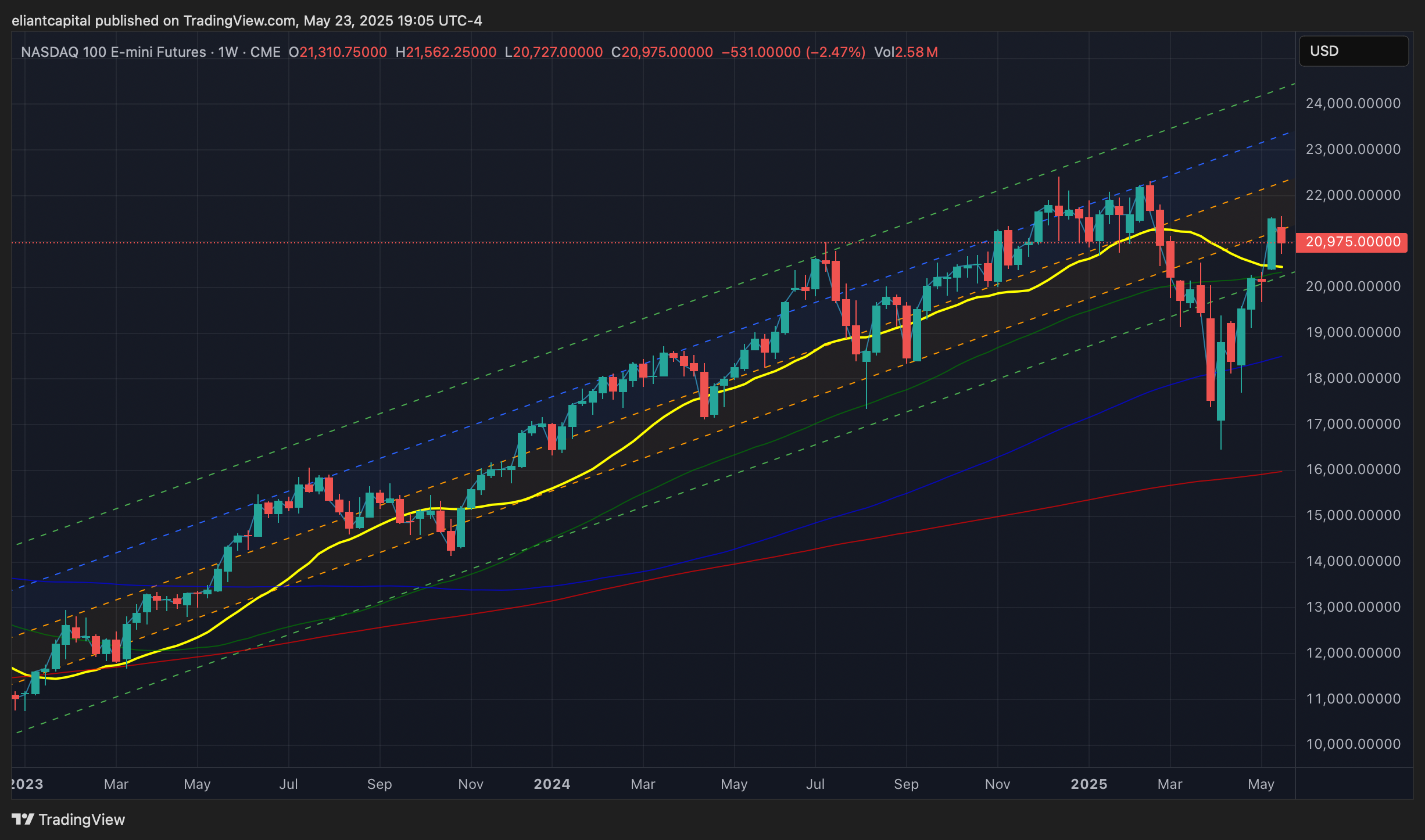Image resolution: width=1425 pixels, height=840 pixels.
Task: Click the 2025 label on time axis
Action: click(x=1089, y=784)
